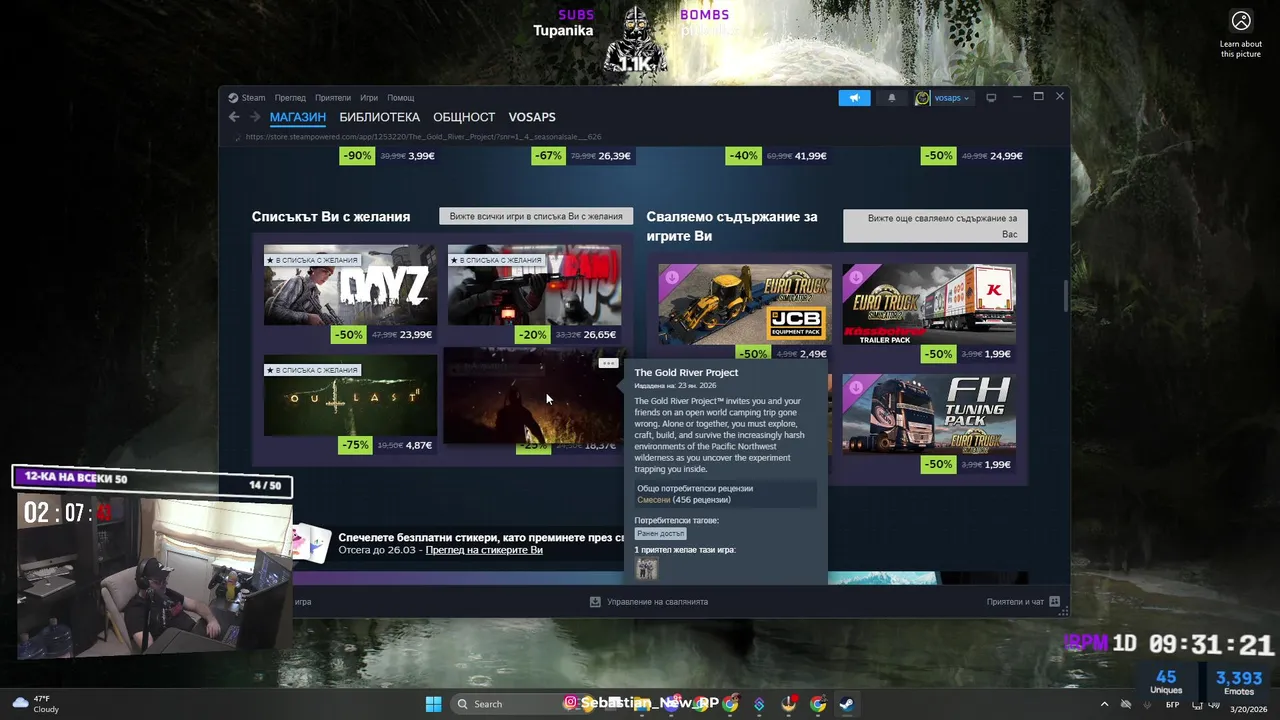Click Learn about this picture desktop icon
The image size is (1280, 720).
point(1241,33)
